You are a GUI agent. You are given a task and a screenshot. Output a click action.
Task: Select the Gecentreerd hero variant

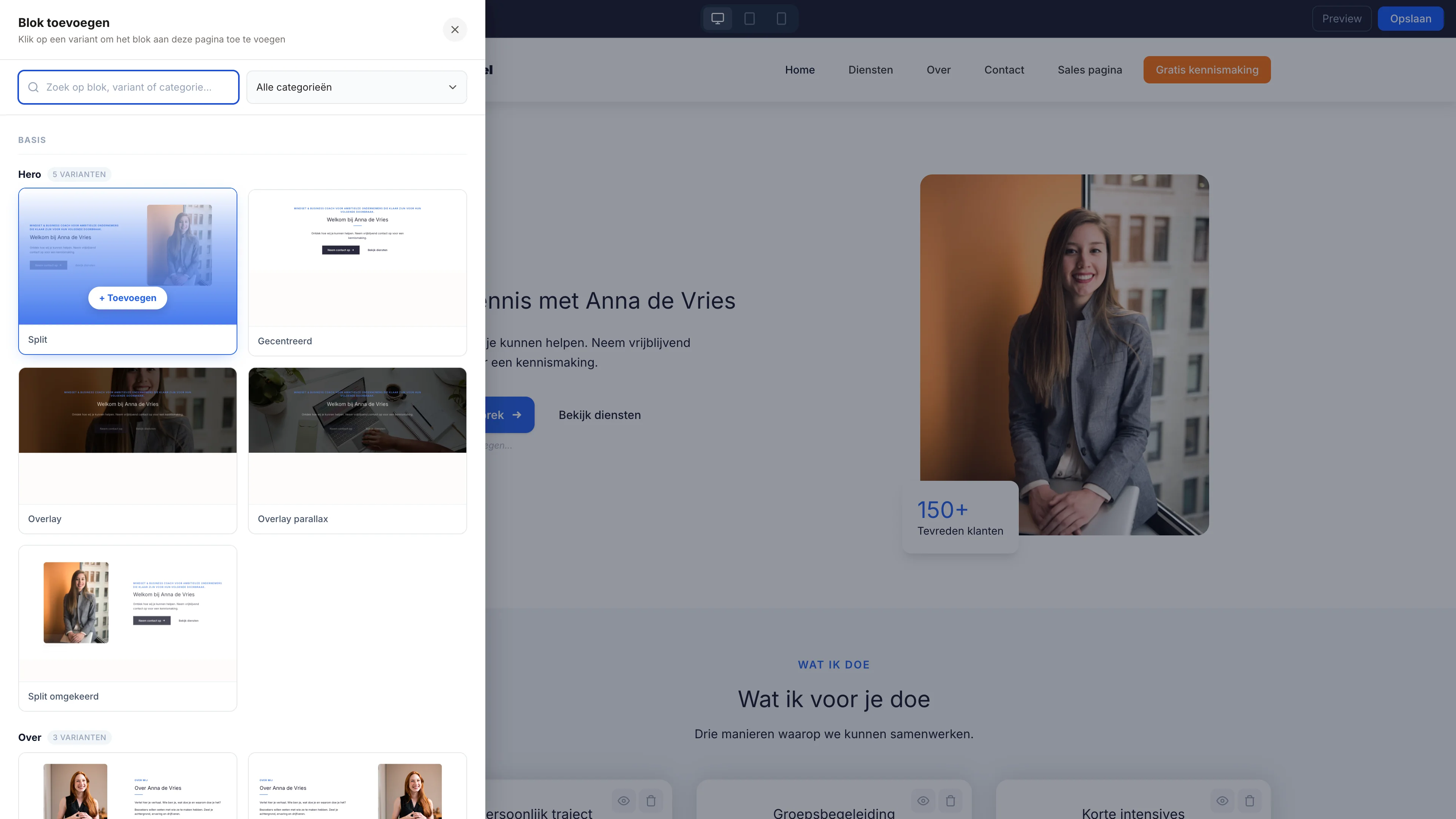pyautogui.click(x=357, y=273)
